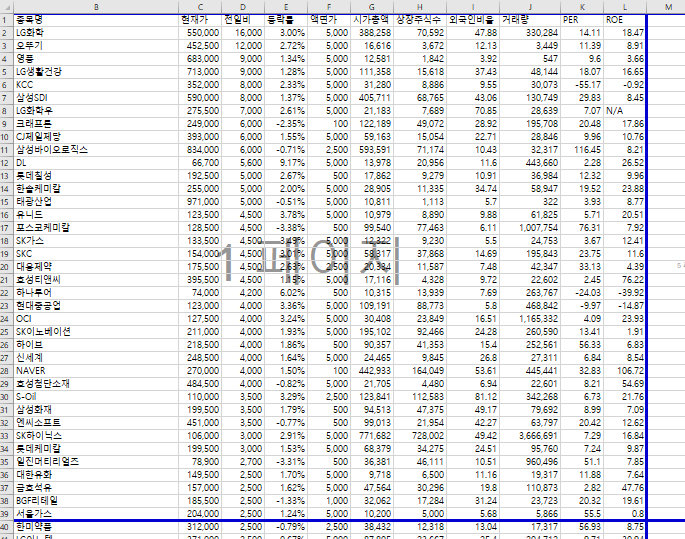Click the -39.92 ROE cell
The height and width of the screenshot is (539, 685).
tap(625, 293)
